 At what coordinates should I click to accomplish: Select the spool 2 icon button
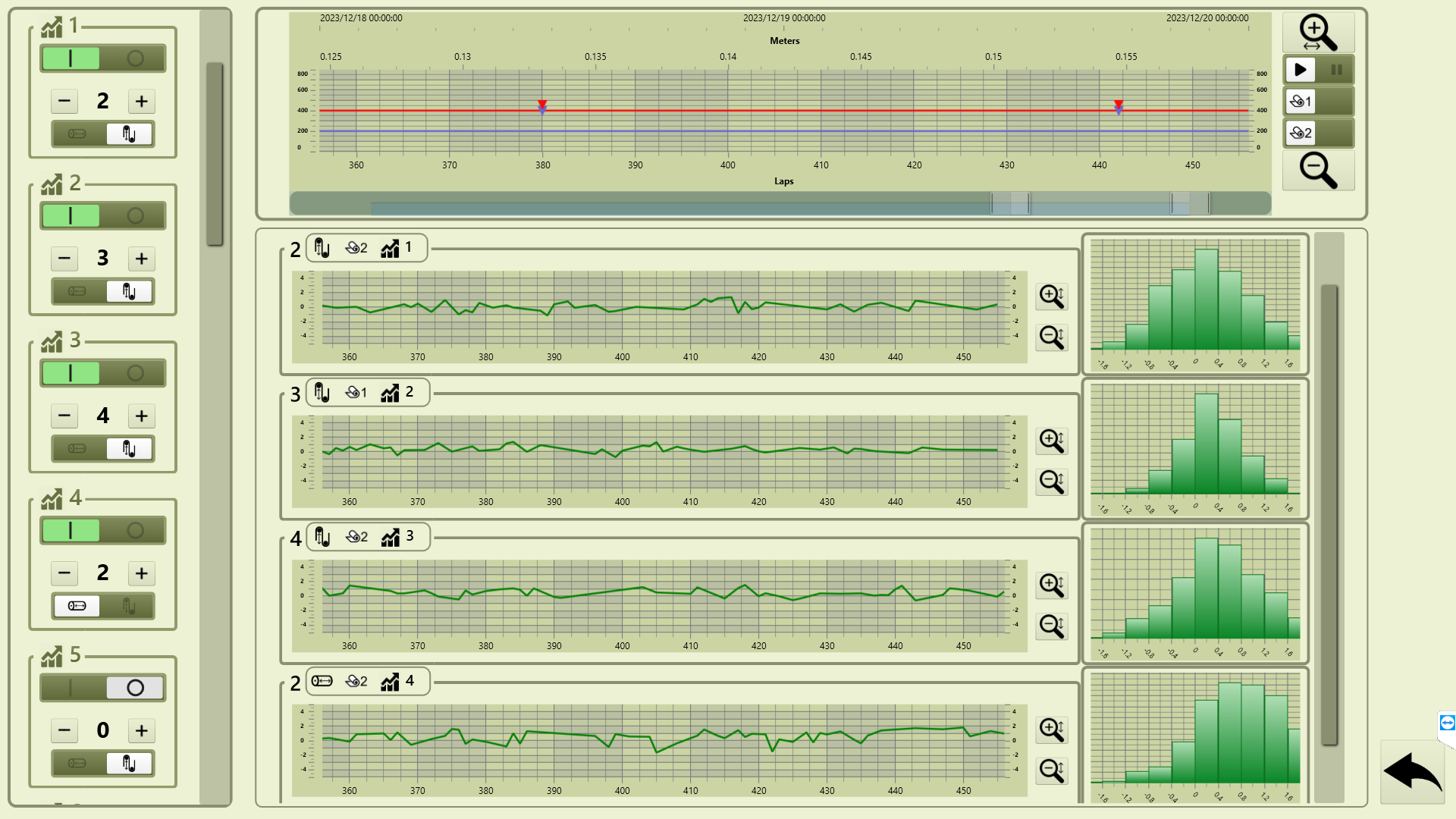click(x=1301, y=133)
